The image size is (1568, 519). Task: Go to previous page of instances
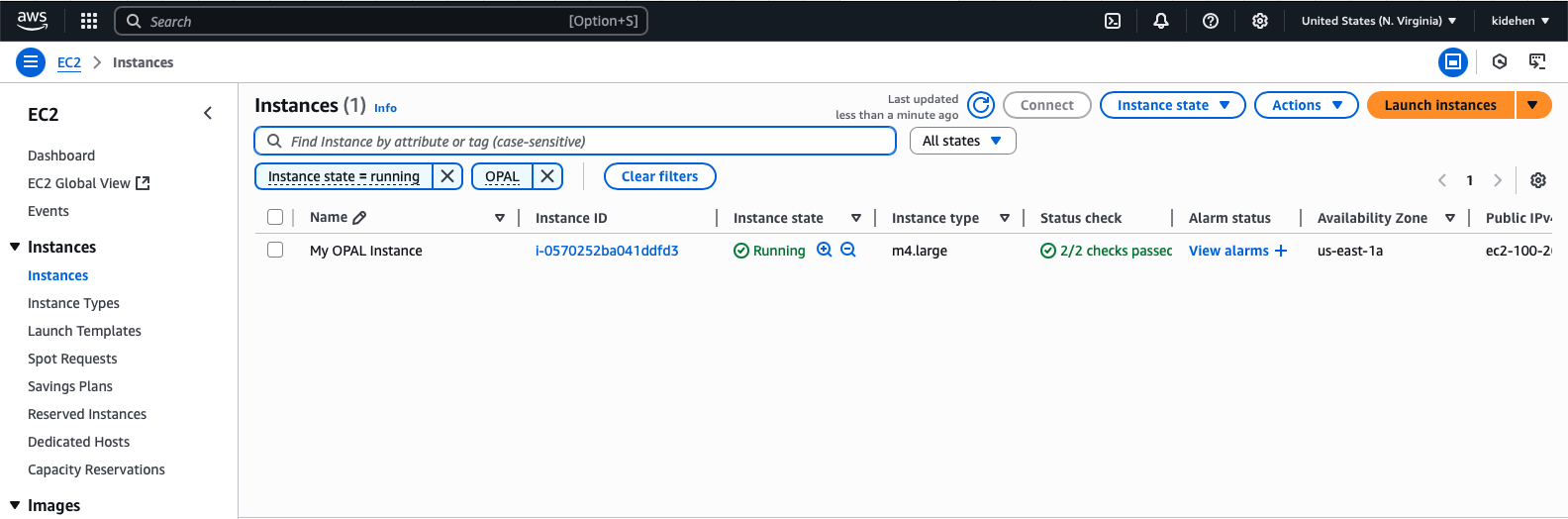[x=1442, y=180]
